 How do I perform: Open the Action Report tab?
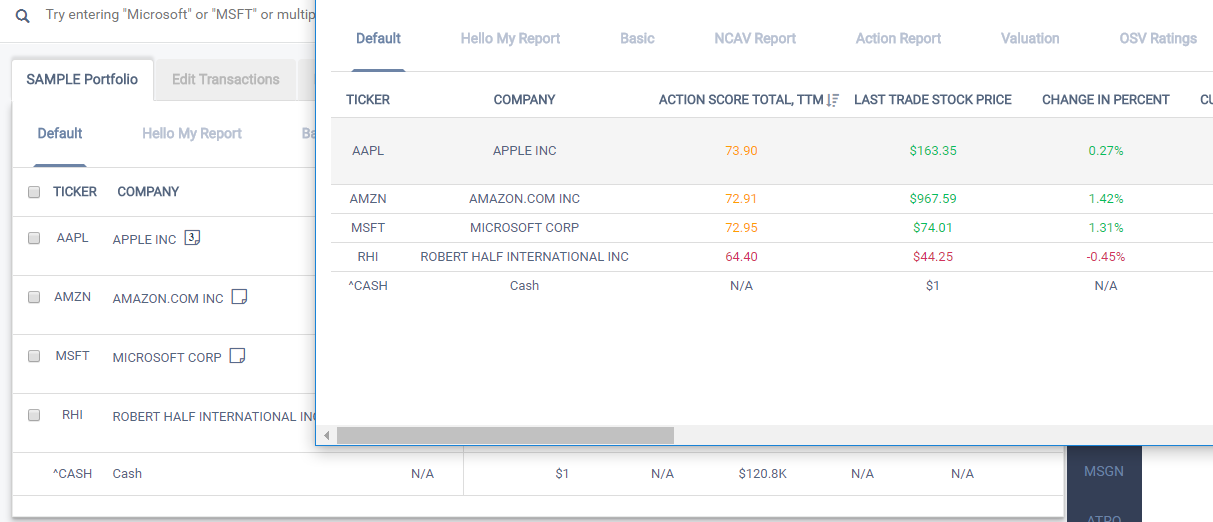898,38
